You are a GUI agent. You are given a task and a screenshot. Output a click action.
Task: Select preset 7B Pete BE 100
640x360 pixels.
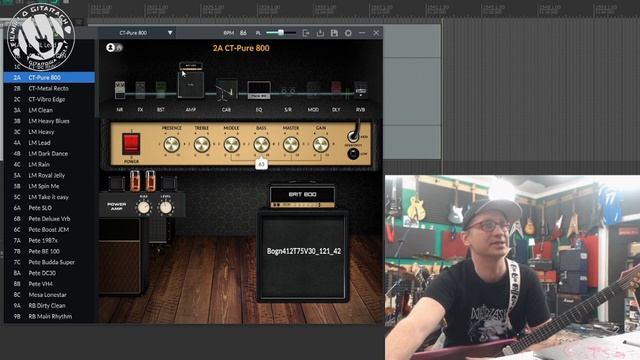(x=49, y=251)
